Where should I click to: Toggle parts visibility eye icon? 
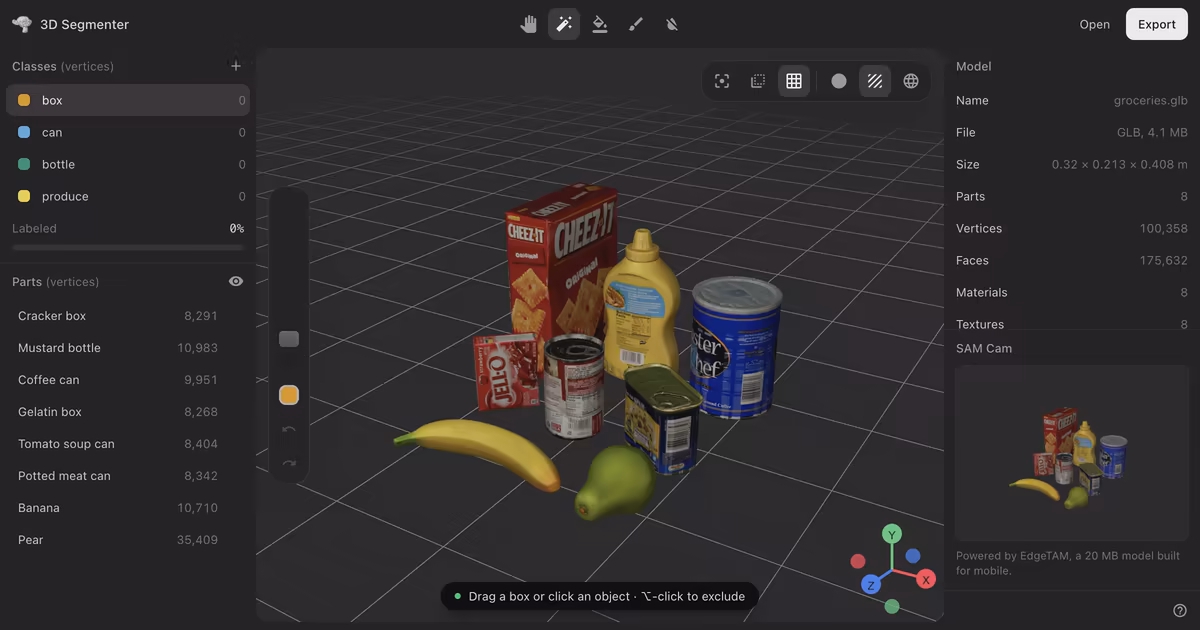pos(236,282)
